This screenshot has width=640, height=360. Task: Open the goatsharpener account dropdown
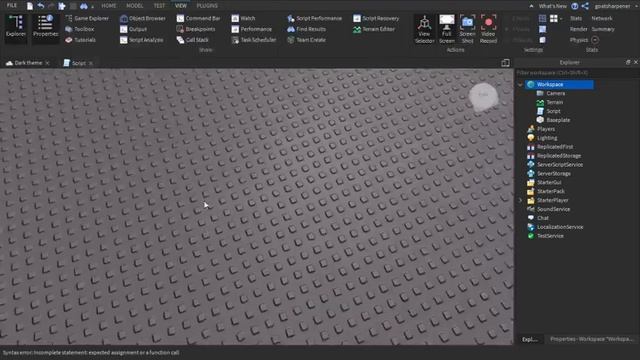click(x=615, y=6)
